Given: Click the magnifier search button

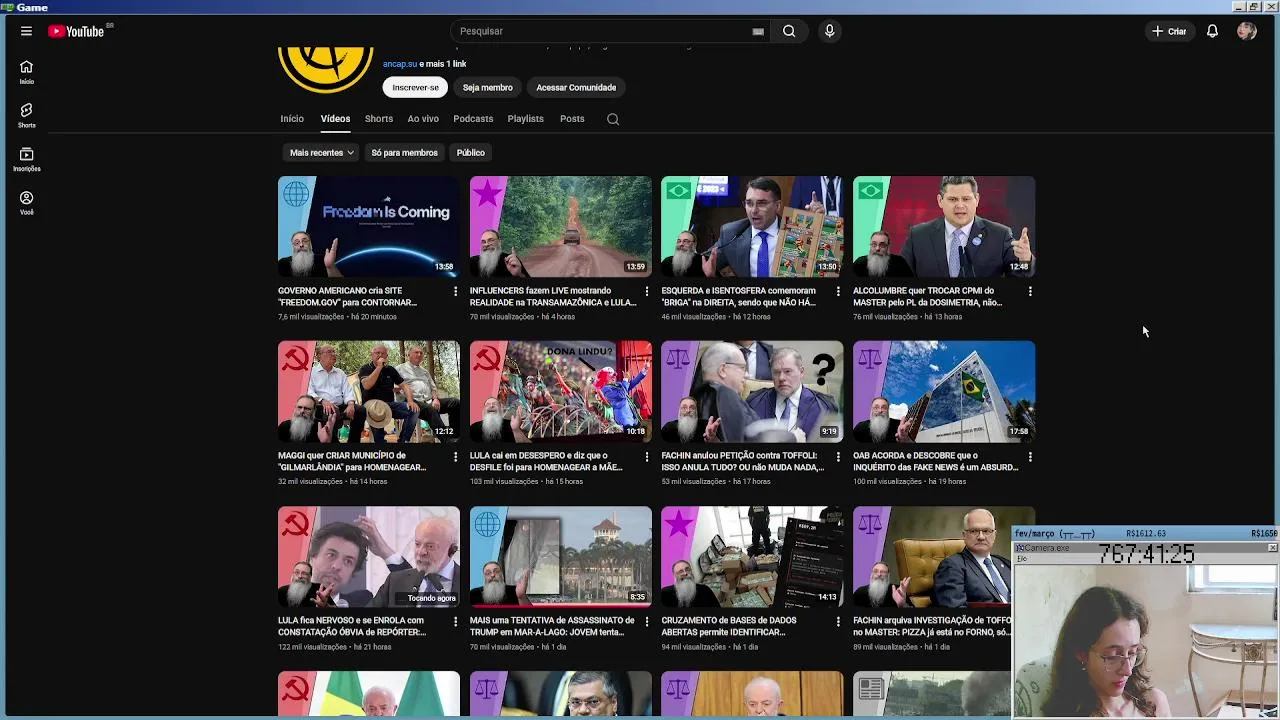Looking at the screenshot, I should [x=789, y=31].
